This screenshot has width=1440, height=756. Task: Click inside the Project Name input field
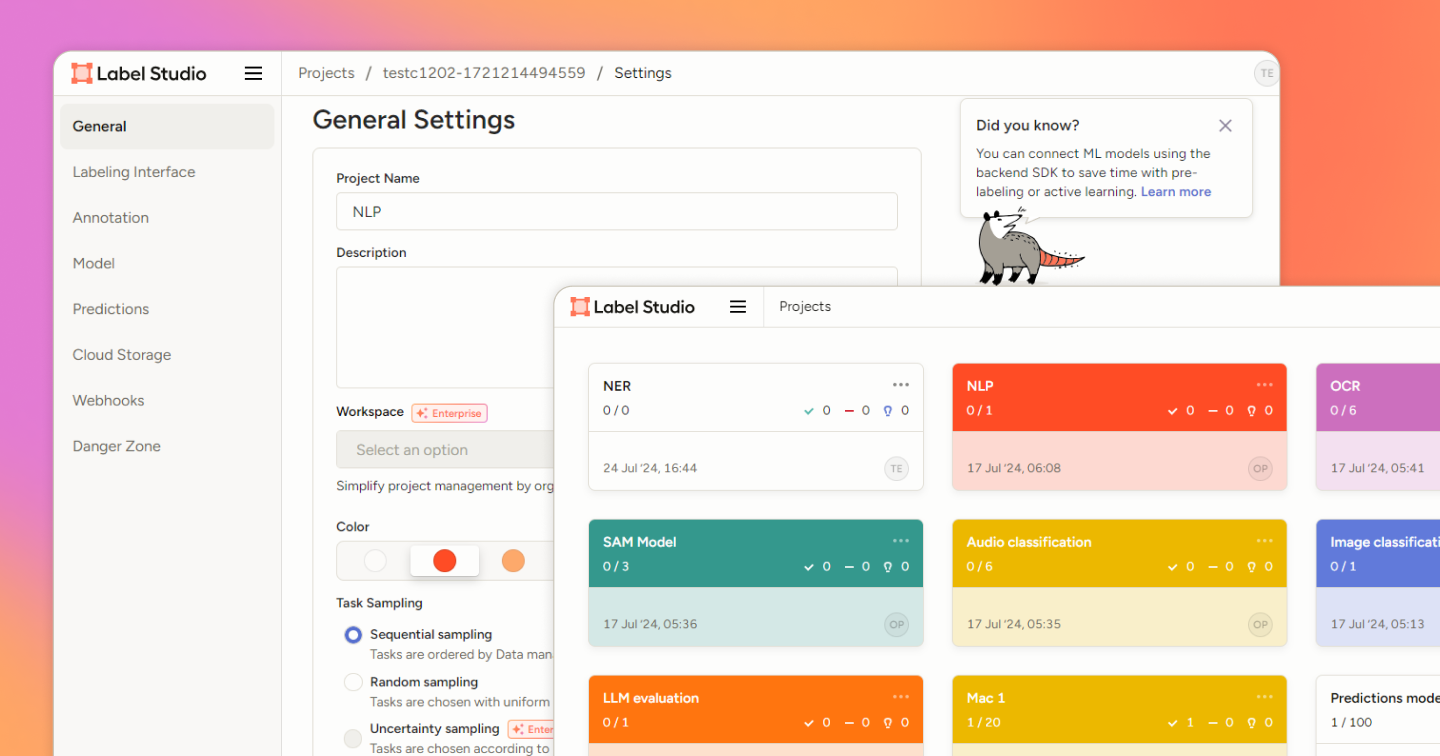click(616, 211)
